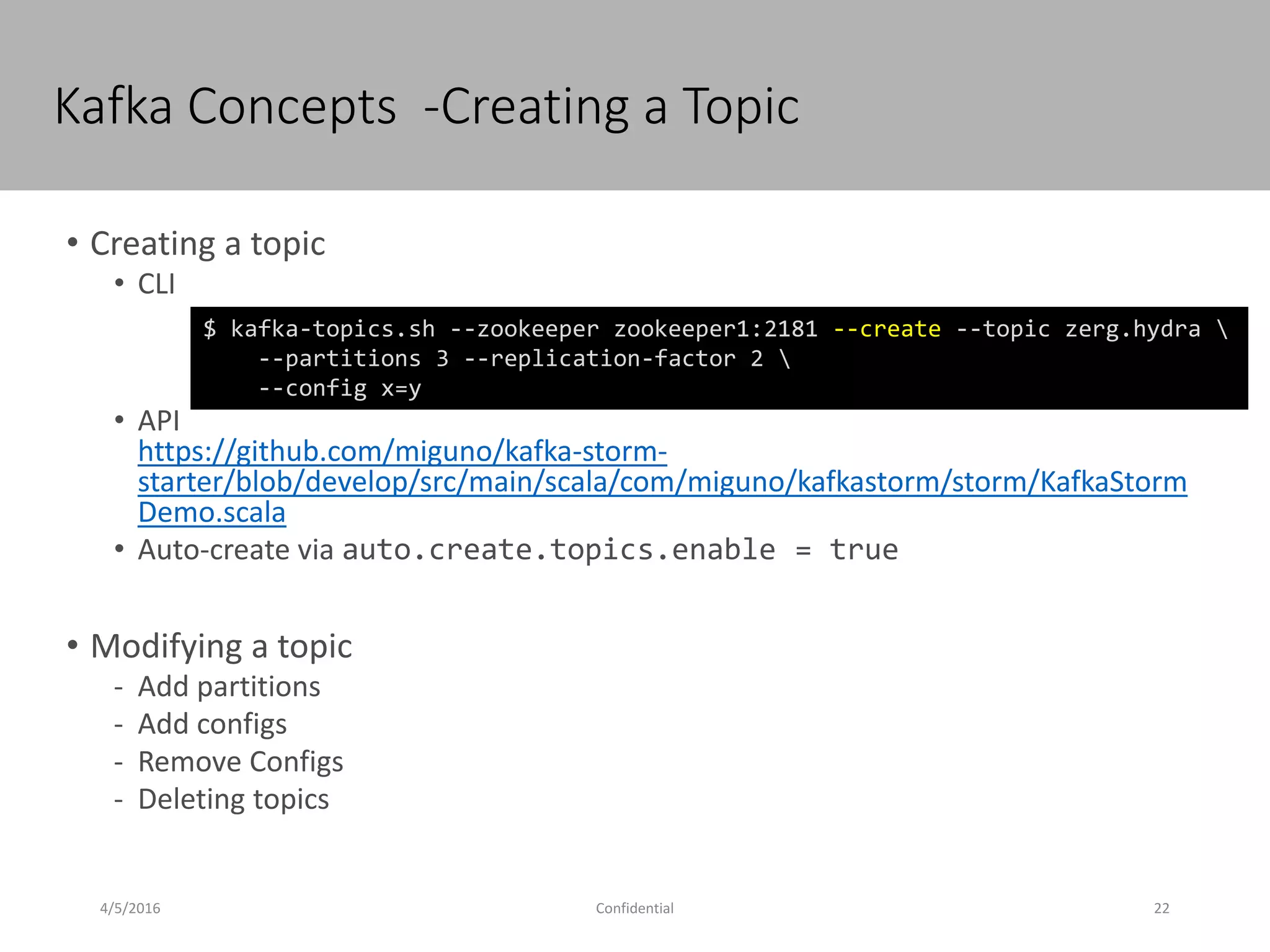Screen dimensions: 1270x952
Task: Click the 'Remove Configs' item
Action: coord(241,762)
